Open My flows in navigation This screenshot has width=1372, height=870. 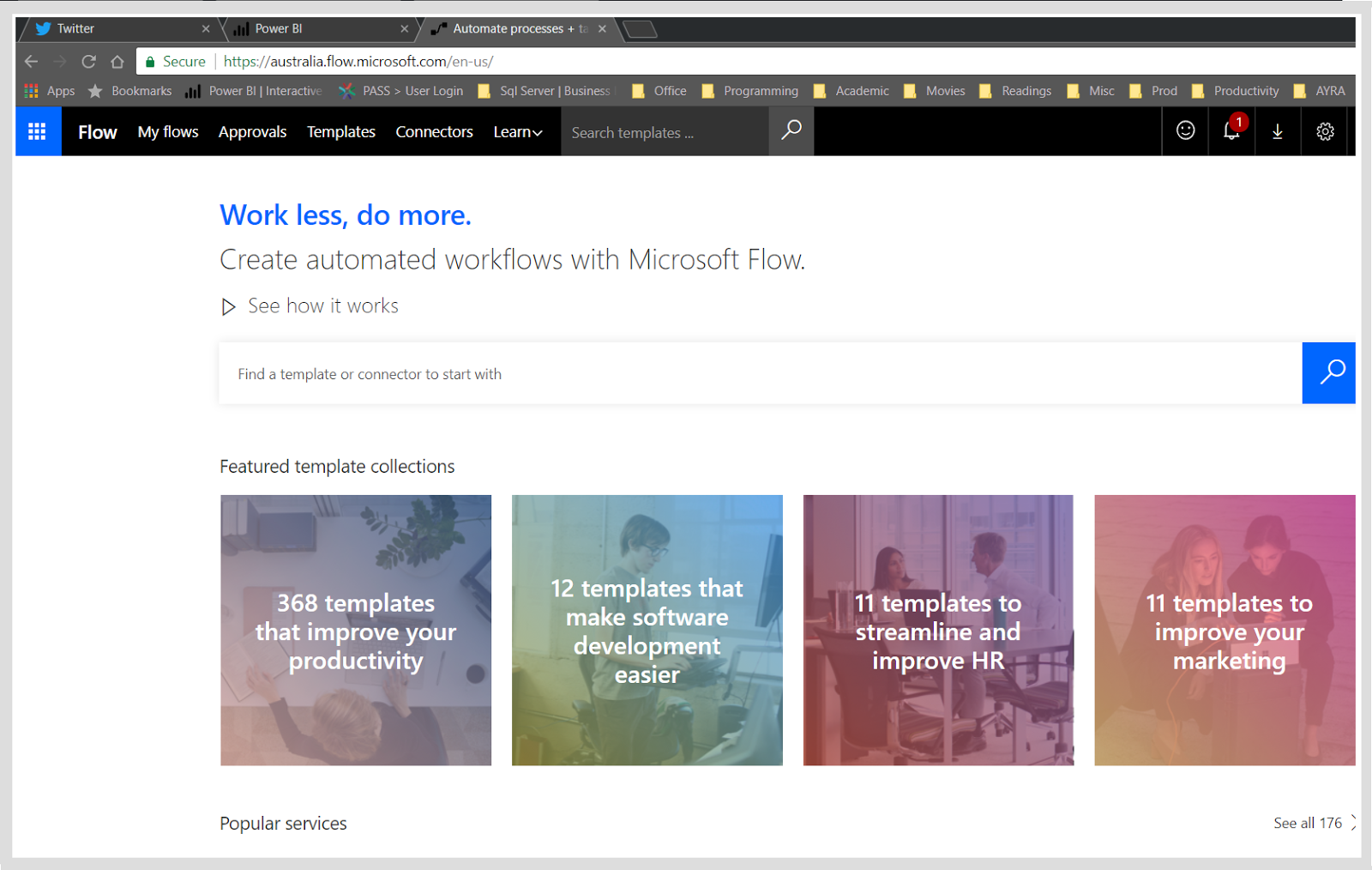point(168,132)
